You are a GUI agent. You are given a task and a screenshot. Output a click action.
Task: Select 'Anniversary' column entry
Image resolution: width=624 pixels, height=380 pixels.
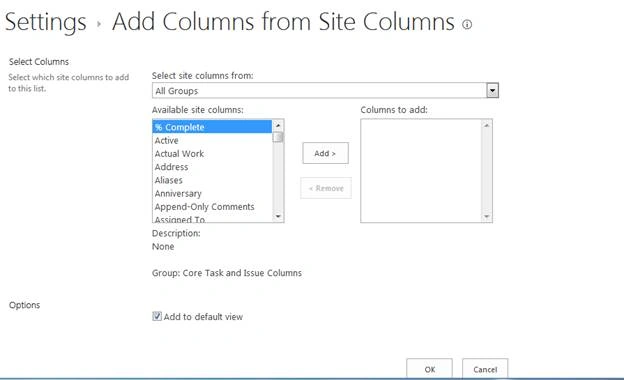(213, 193)
